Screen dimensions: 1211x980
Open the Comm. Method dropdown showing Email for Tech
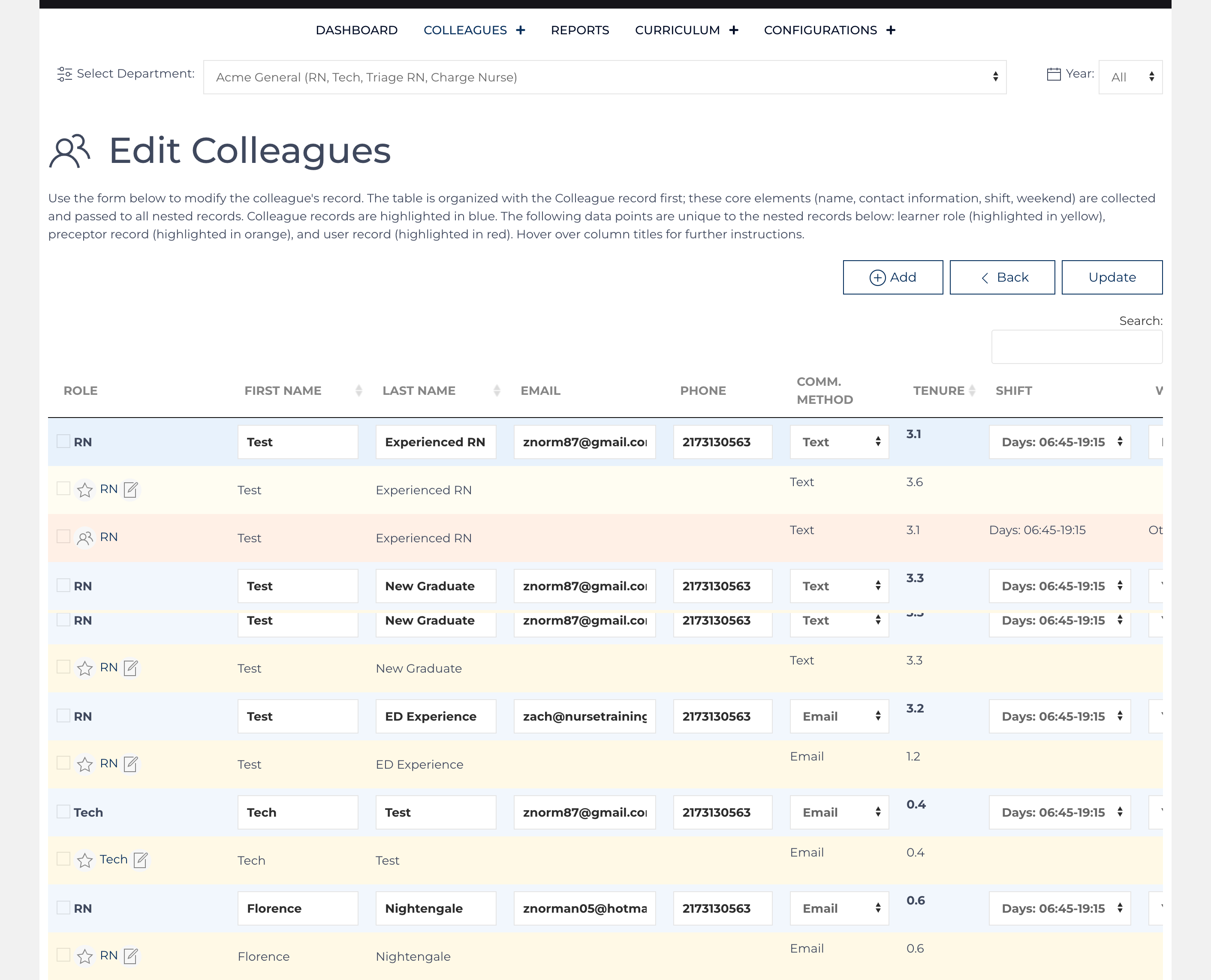(x=839, y=812)
